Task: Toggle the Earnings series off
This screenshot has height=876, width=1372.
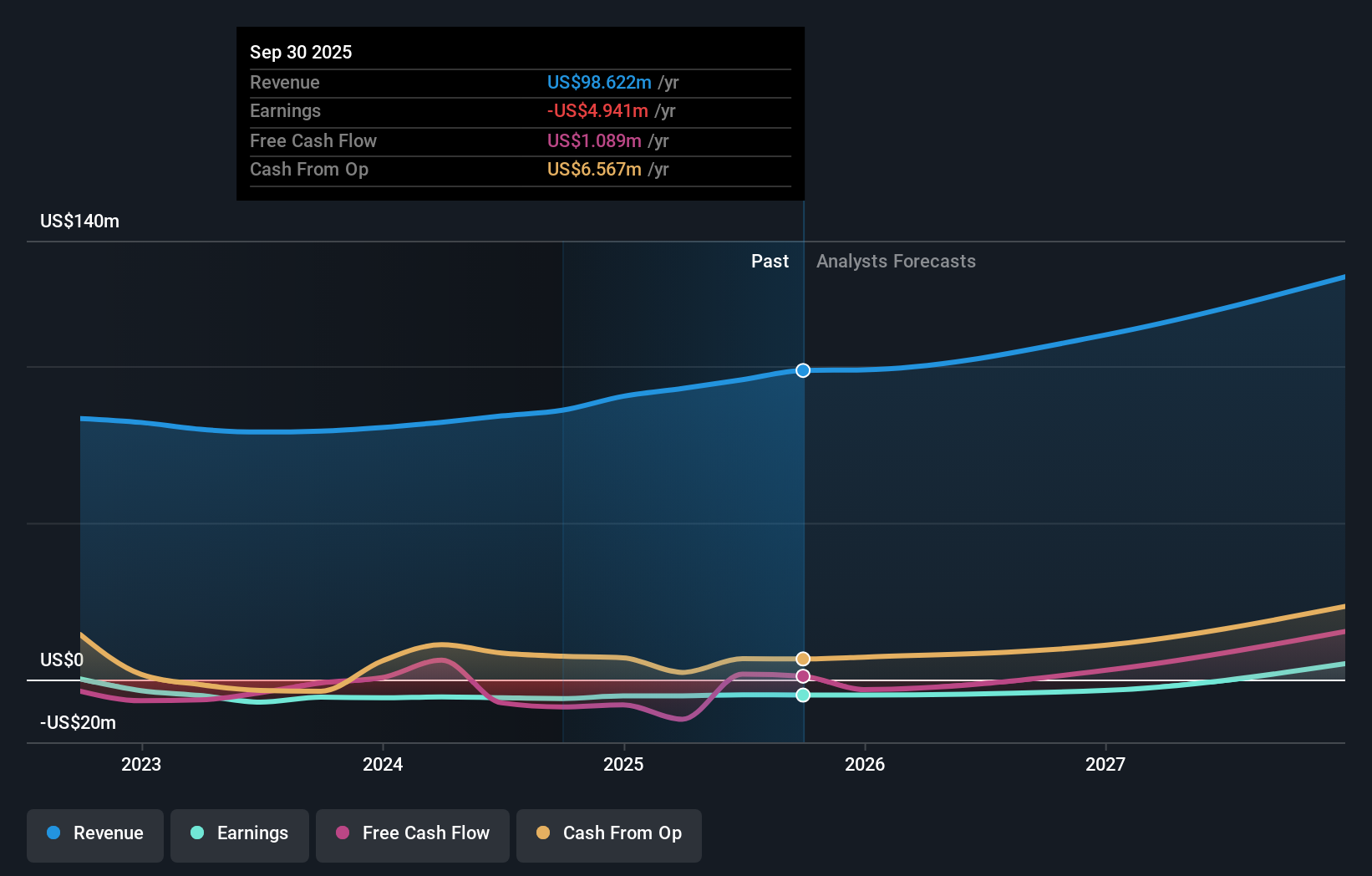Action: [240, 833]
